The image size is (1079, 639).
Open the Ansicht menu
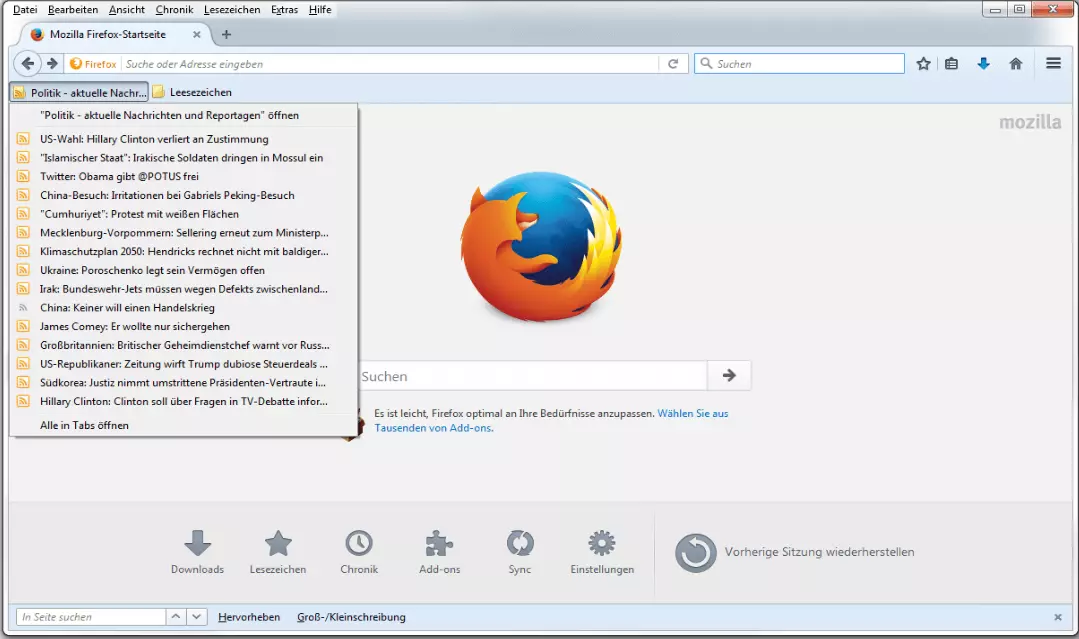pyautogui.click(x=127, y=10)
